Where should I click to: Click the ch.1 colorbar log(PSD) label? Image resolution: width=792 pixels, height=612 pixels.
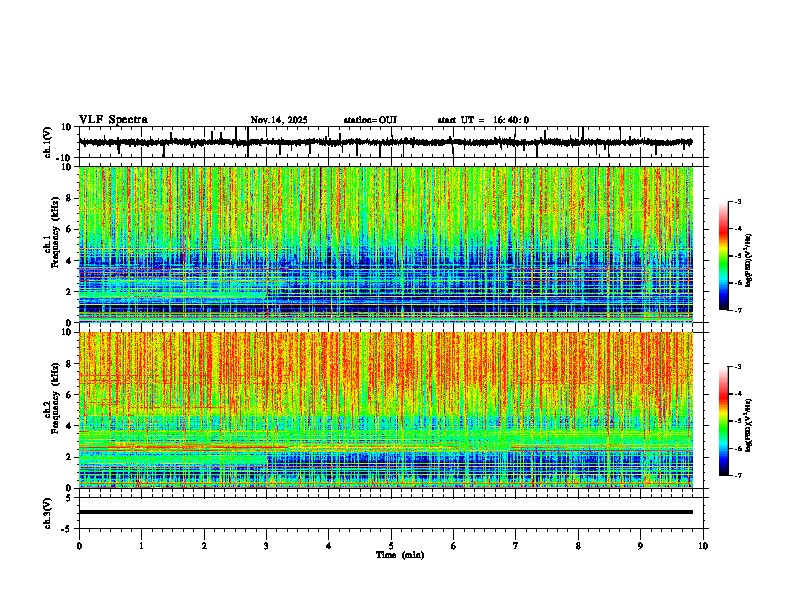pyautogui.click(x=749, y=261)
